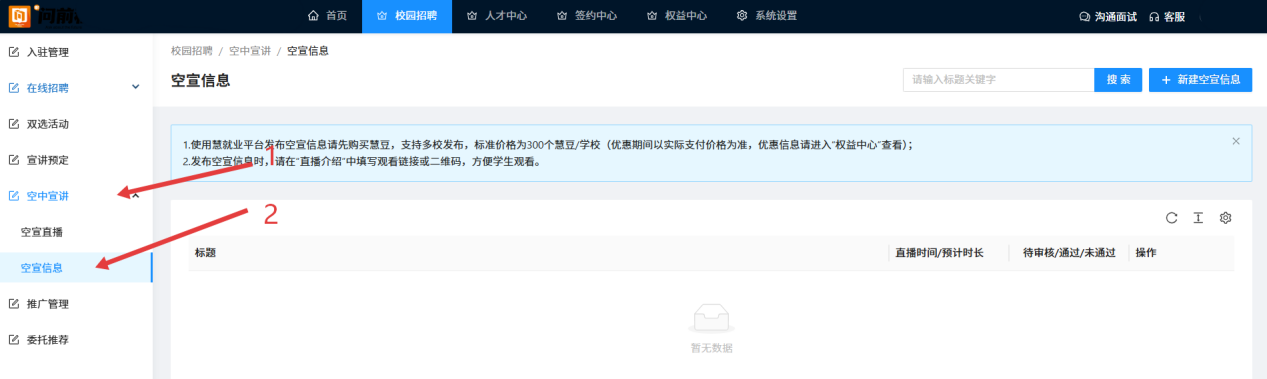Click the 标题 column header
This screenshot has width=1267, height=379.
205,253
